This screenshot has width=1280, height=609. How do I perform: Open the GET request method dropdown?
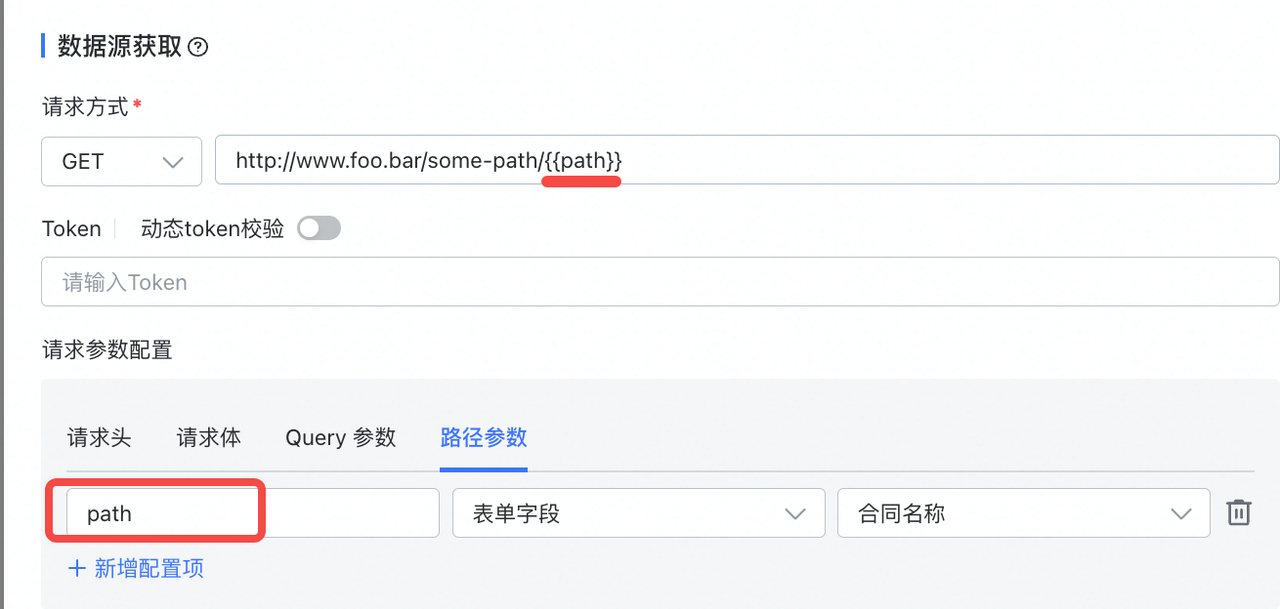click(121, 161)
